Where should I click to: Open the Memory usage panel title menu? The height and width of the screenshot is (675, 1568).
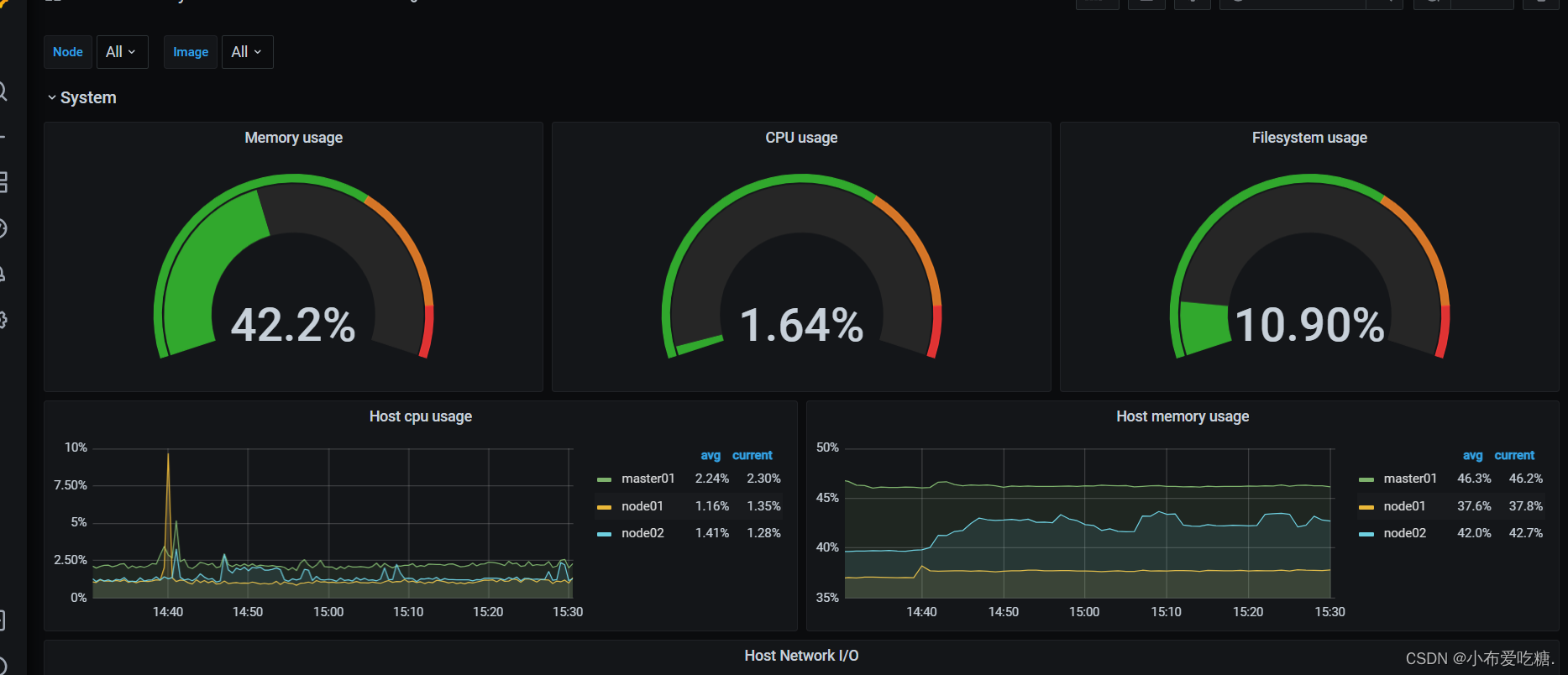(293, 138)
